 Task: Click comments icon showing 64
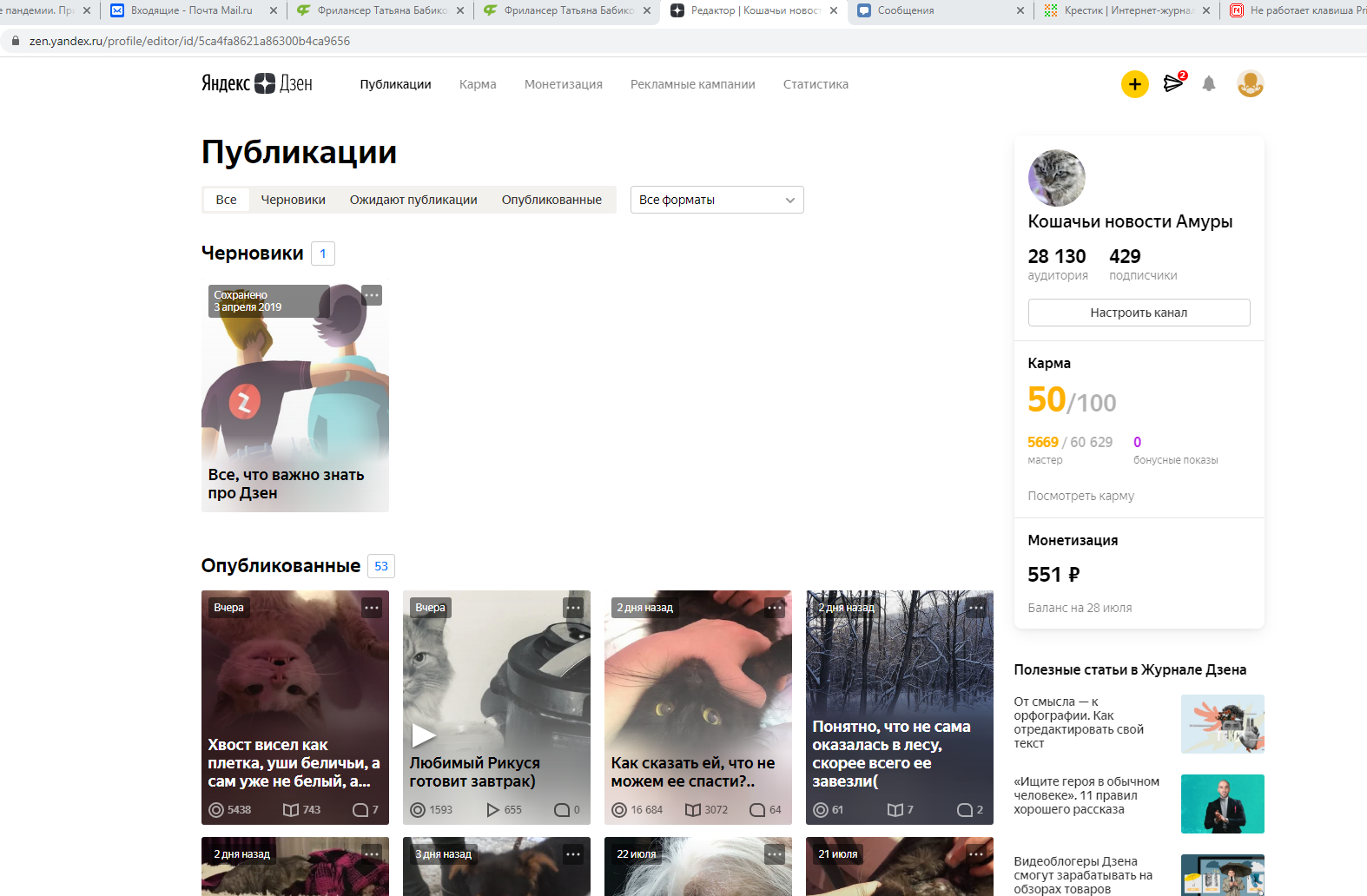[757, 810]
